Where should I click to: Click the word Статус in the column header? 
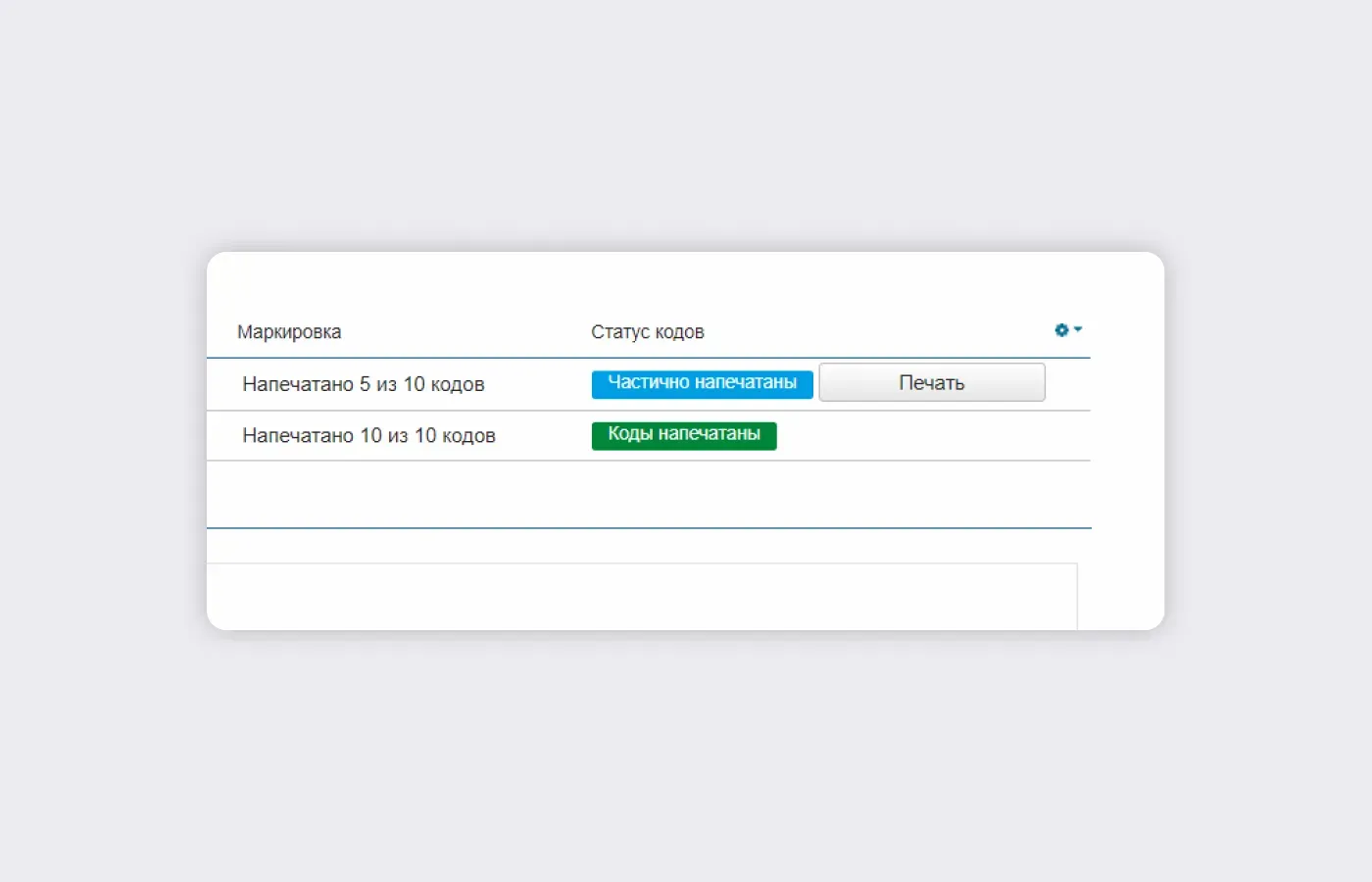[x=619, y=332]
